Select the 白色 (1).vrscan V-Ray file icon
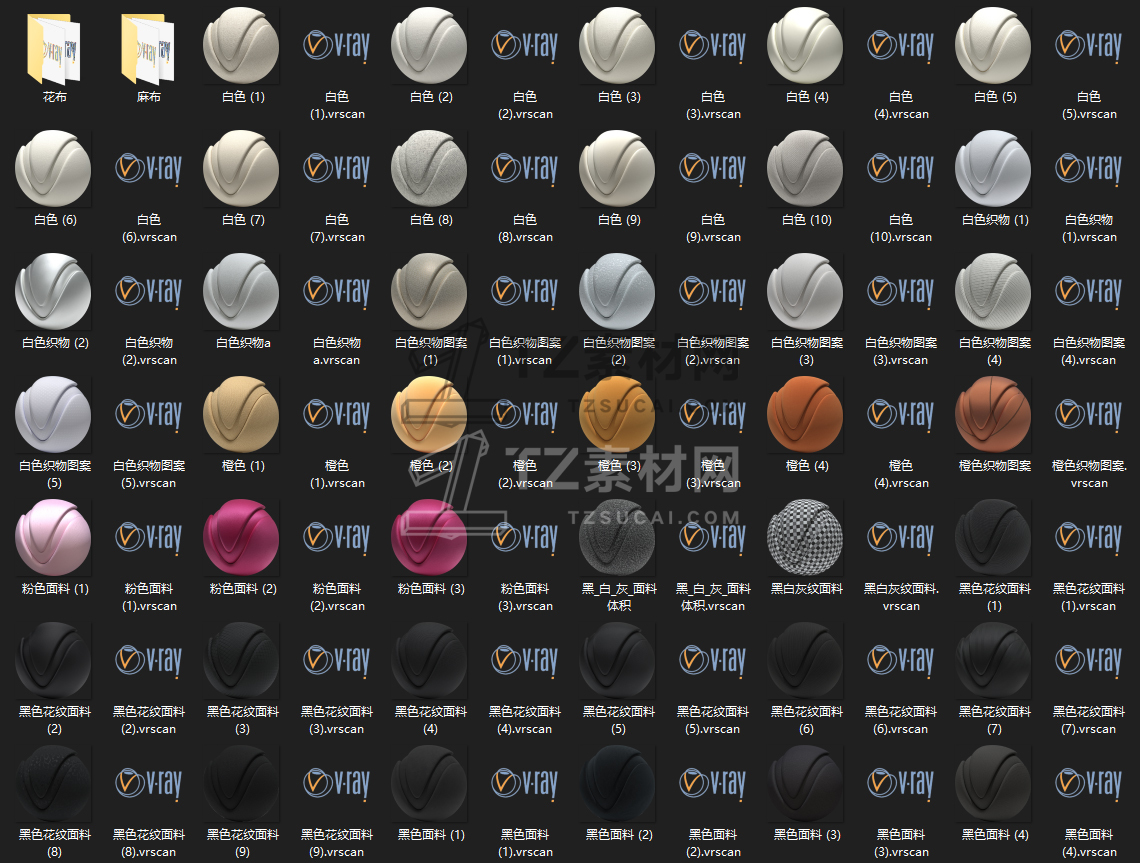 click(337, 46)
